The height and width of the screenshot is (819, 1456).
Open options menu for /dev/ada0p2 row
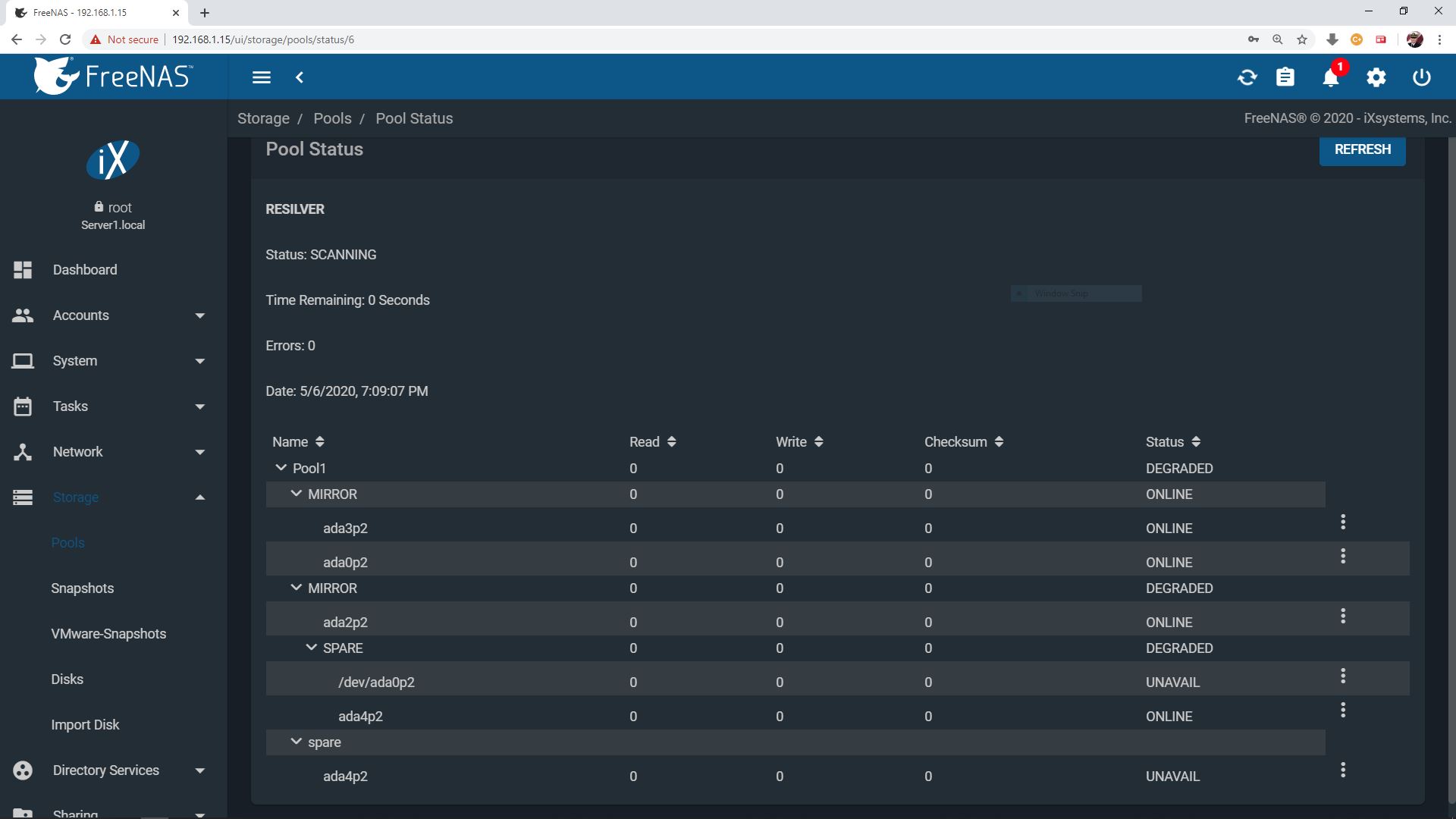1343,676
